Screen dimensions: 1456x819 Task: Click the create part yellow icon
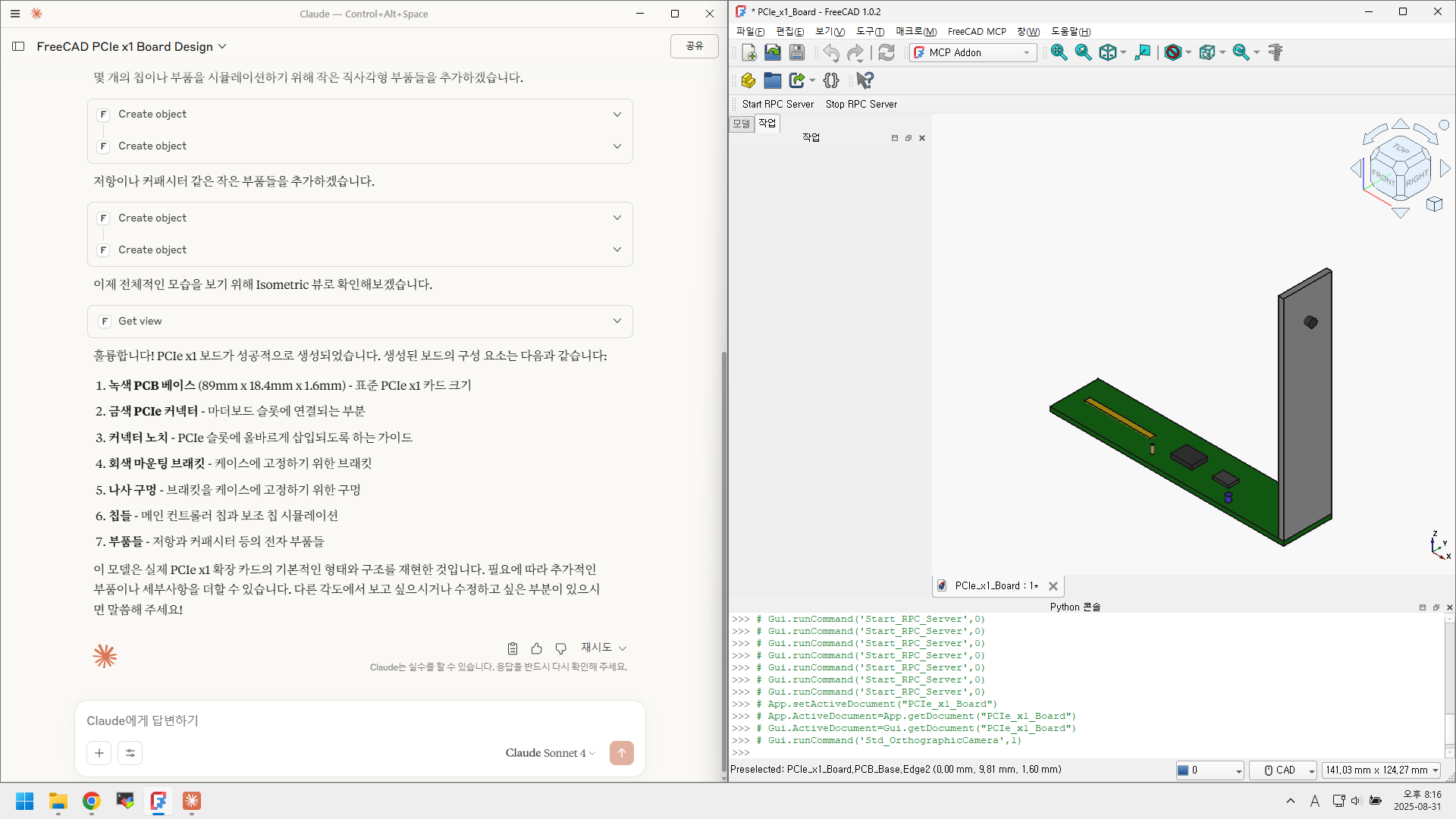click(748, 80)
